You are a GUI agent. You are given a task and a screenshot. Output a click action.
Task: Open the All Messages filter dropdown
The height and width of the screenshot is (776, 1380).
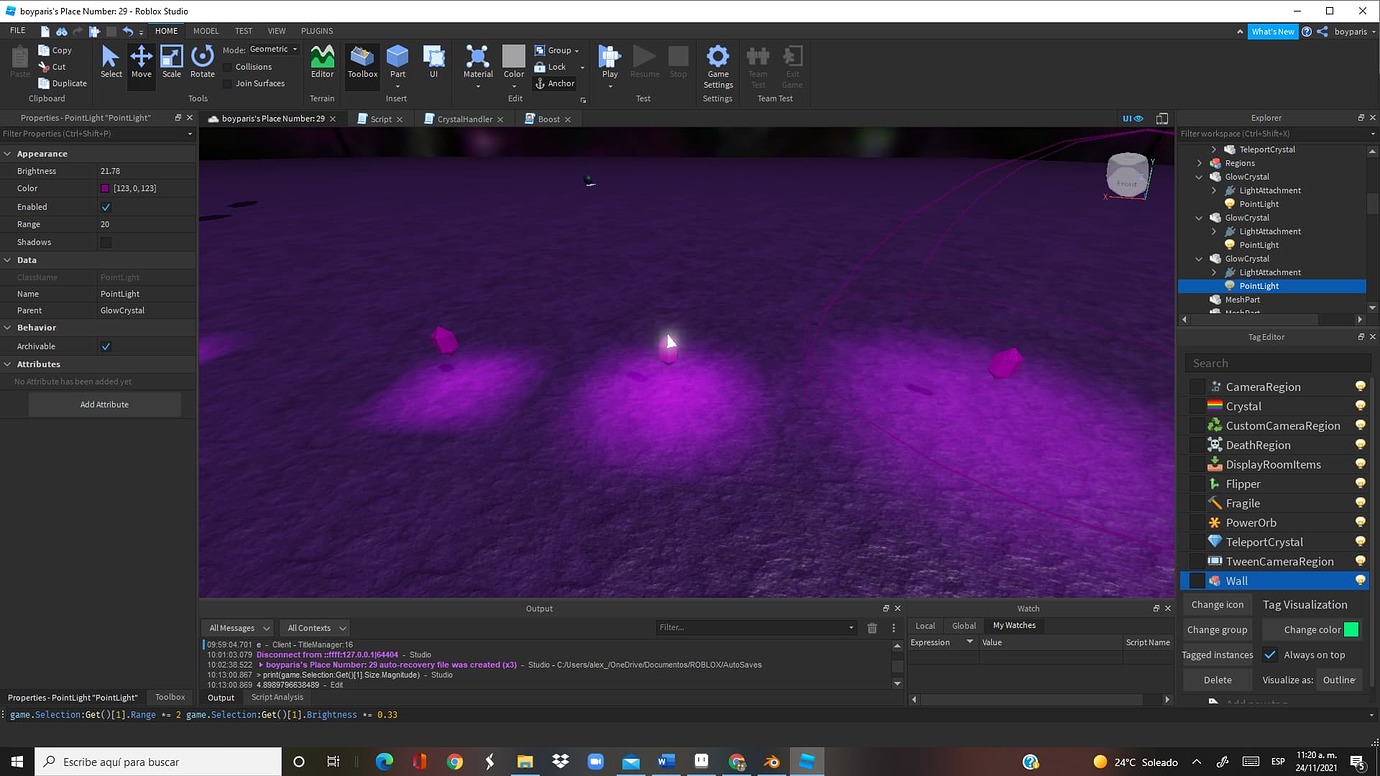tap(237, 627)
